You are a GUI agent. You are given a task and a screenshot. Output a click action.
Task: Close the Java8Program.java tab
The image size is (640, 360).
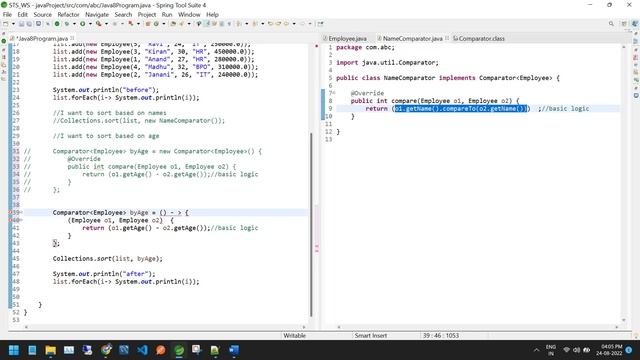72,38
